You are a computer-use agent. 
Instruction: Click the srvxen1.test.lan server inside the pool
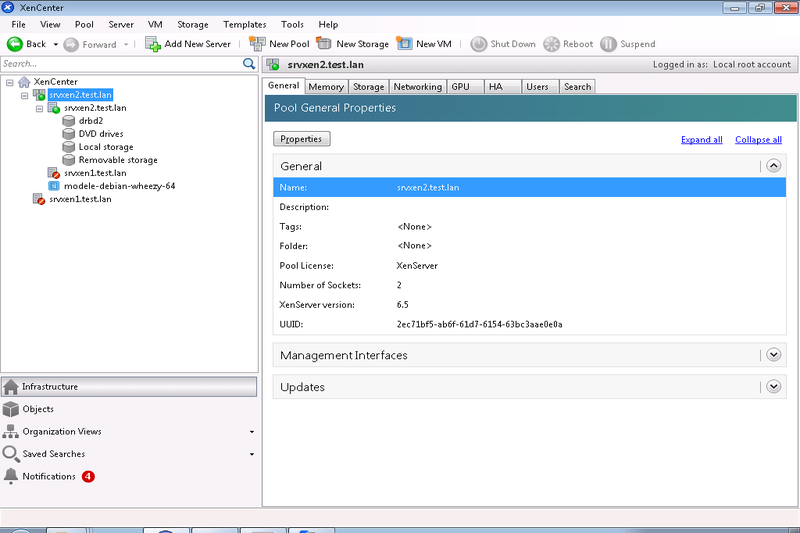pyautogui.click(x=95, y=173)
